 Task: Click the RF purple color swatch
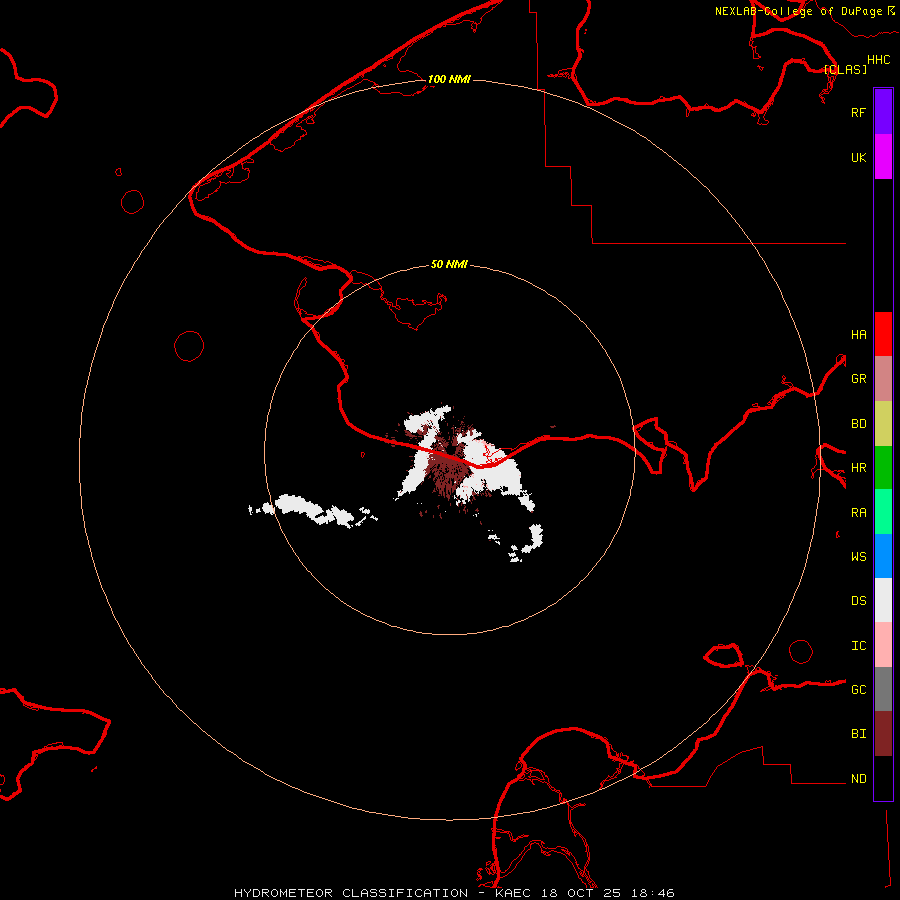point(883,112)
